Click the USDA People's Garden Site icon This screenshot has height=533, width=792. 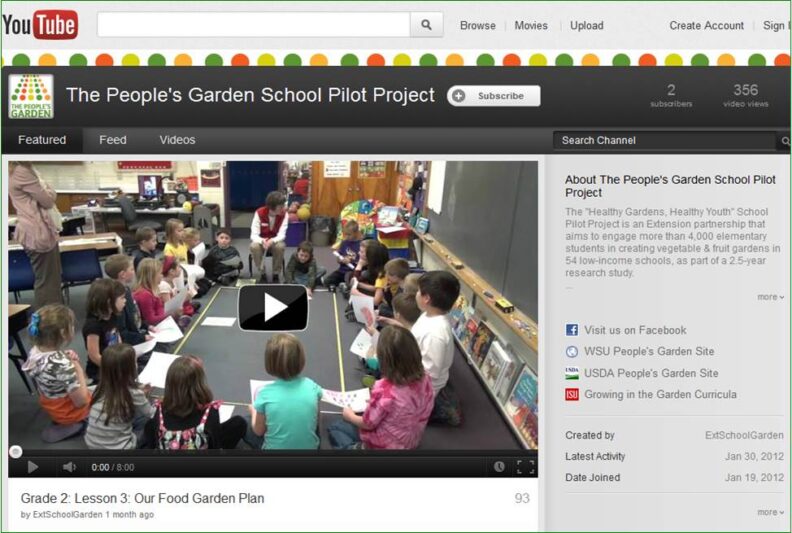point(572,373)
